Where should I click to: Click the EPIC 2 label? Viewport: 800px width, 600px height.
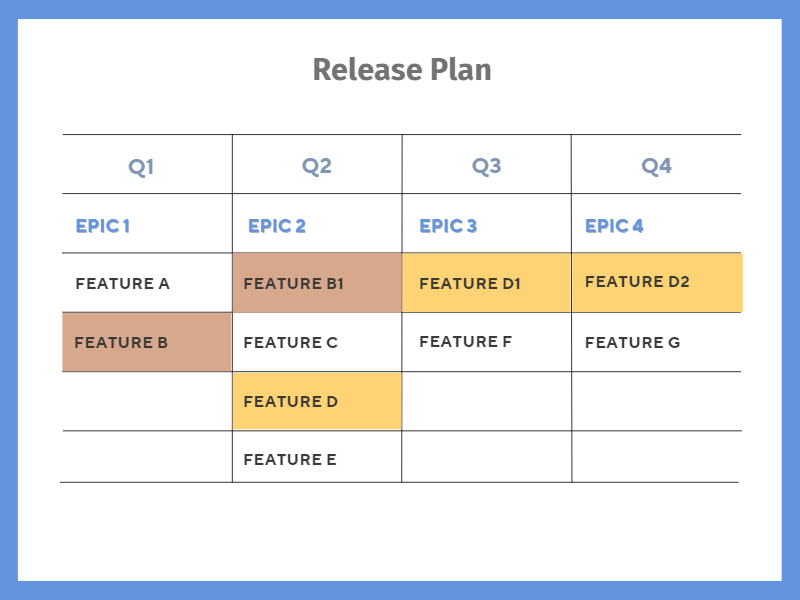click(x=277, y=226)
